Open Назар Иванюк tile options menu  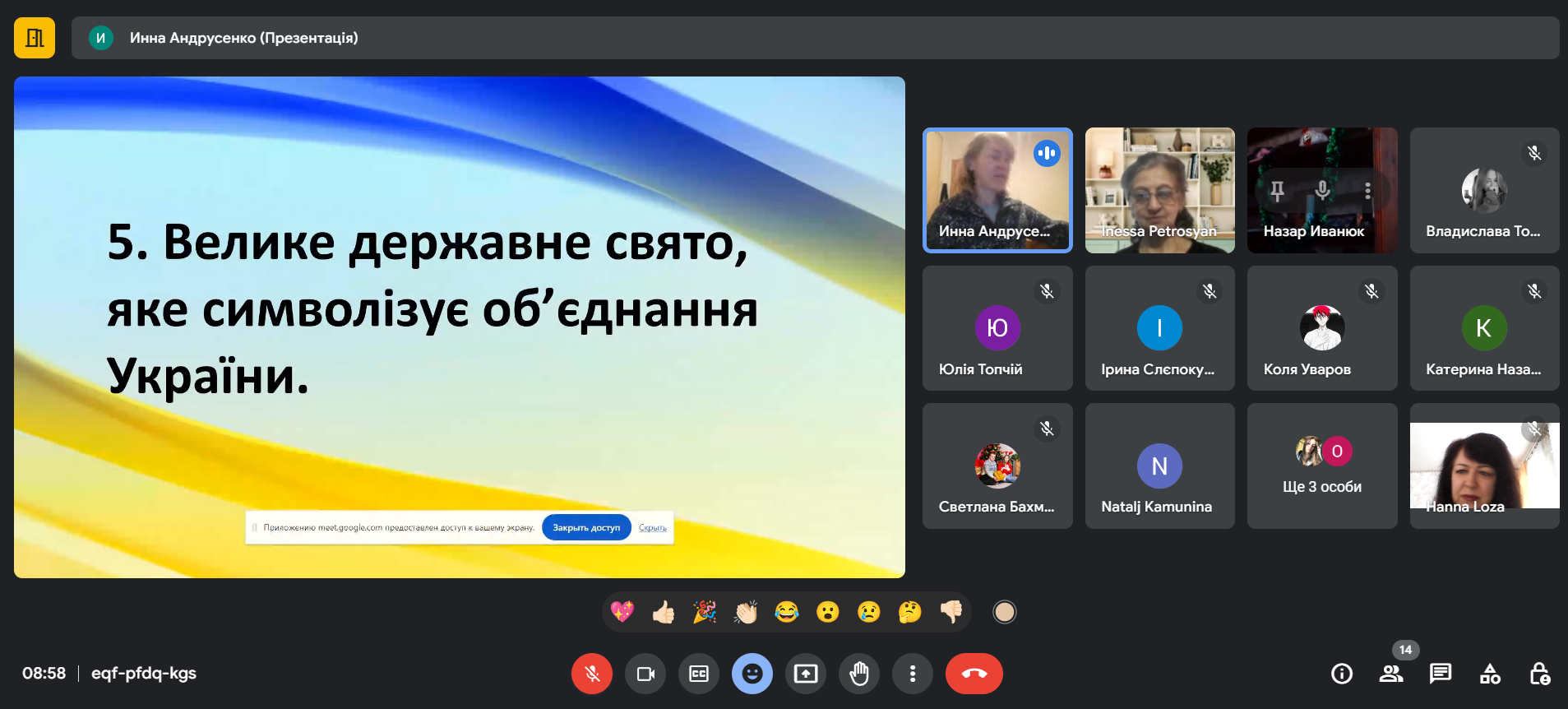pyautogui.click(x=1367, y=191)
